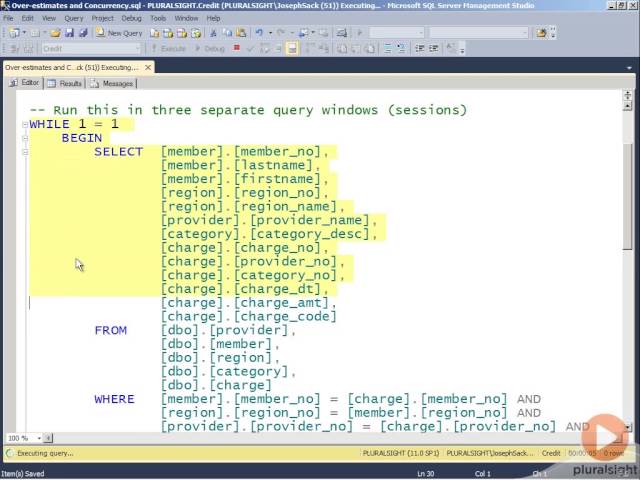Open the Edit menu
This screenshot has width=640, height=480.
[x=28, y=18]
